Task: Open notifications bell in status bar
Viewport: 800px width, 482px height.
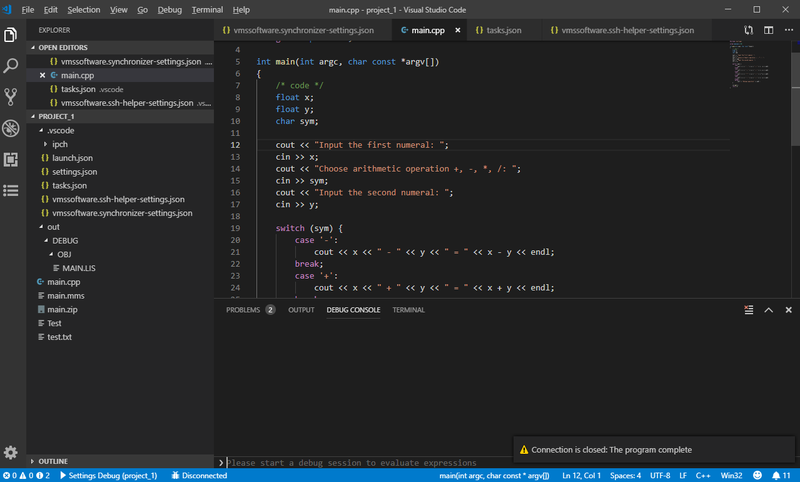Action: (x=777, y=475)
